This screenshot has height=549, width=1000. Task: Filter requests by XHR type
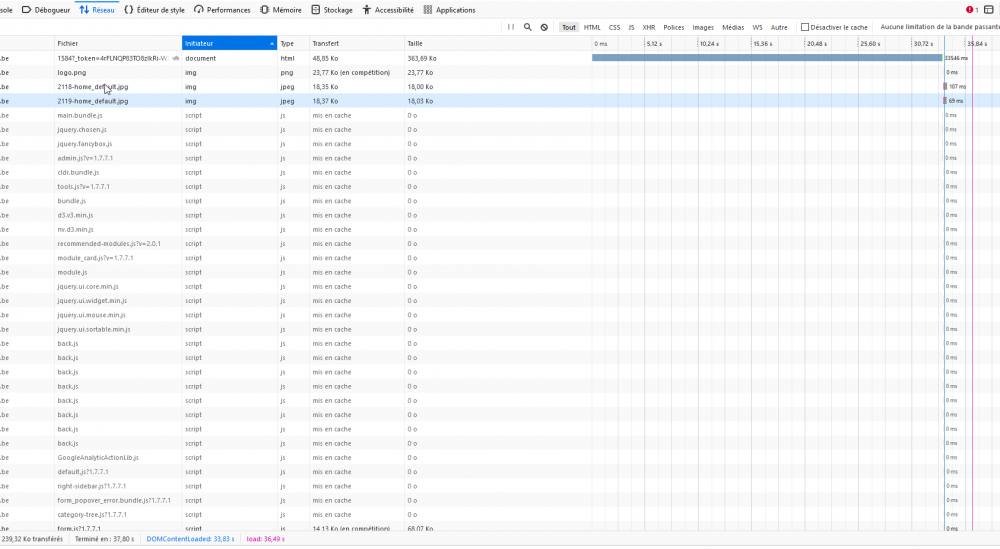pyautogui.click(x=649, y=27)
